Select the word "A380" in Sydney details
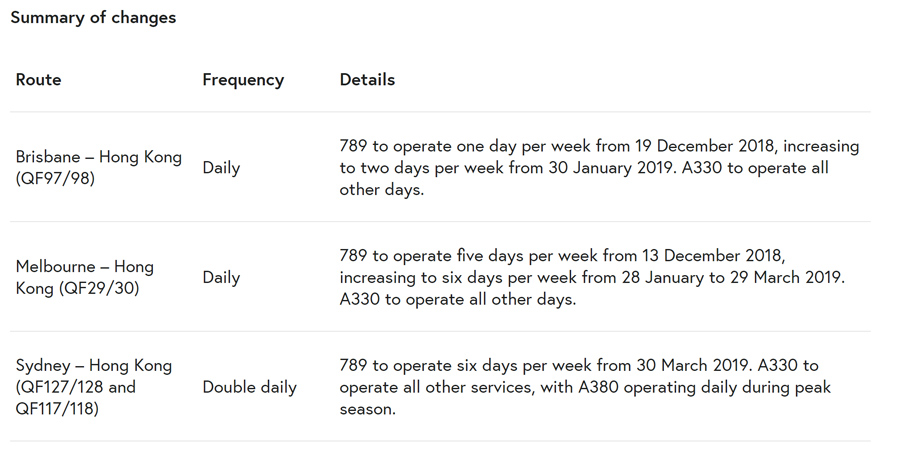Screen dimensions: 900x451 point(575,387)
